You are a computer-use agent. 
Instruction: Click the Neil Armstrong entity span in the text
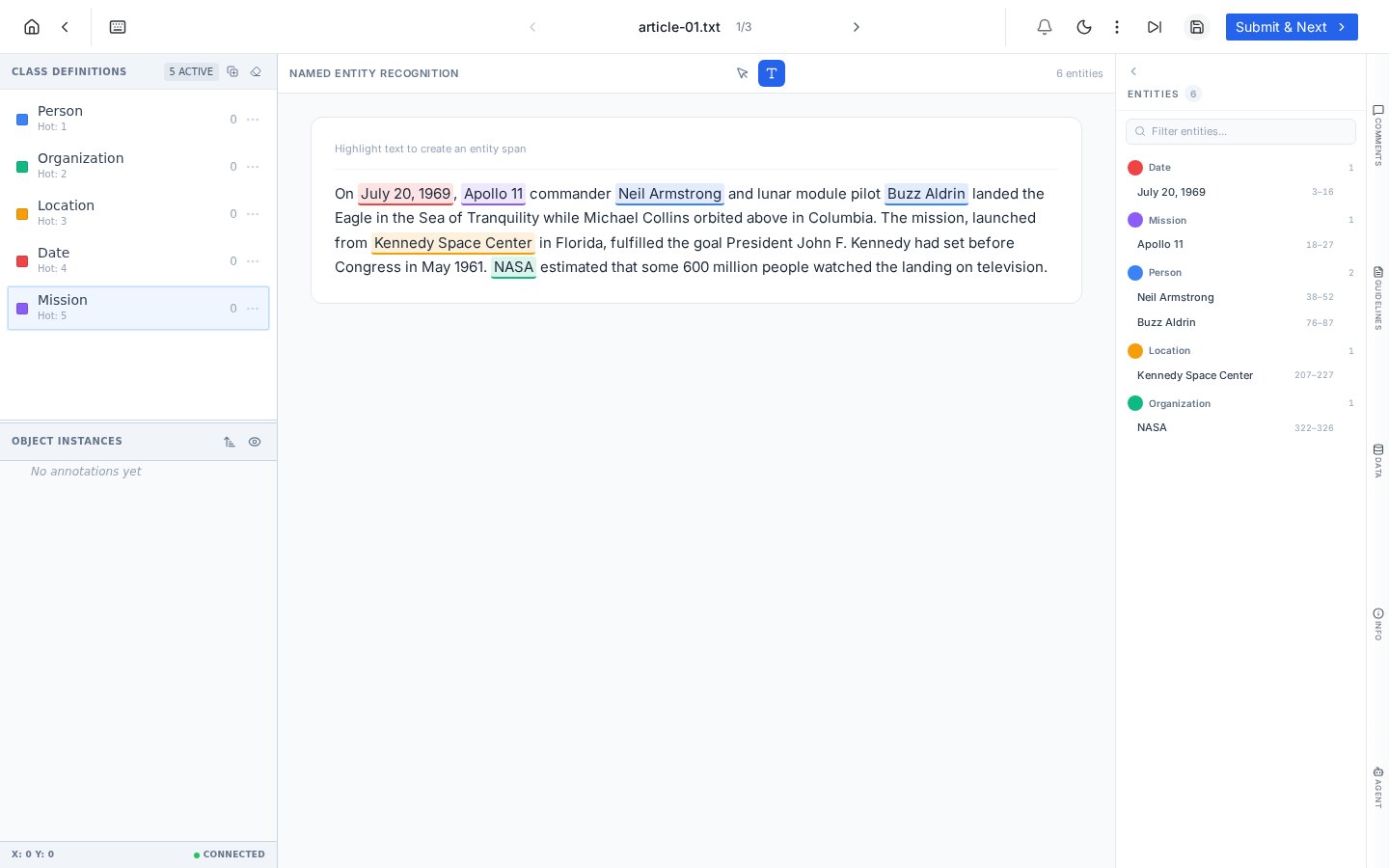(669, 194)
